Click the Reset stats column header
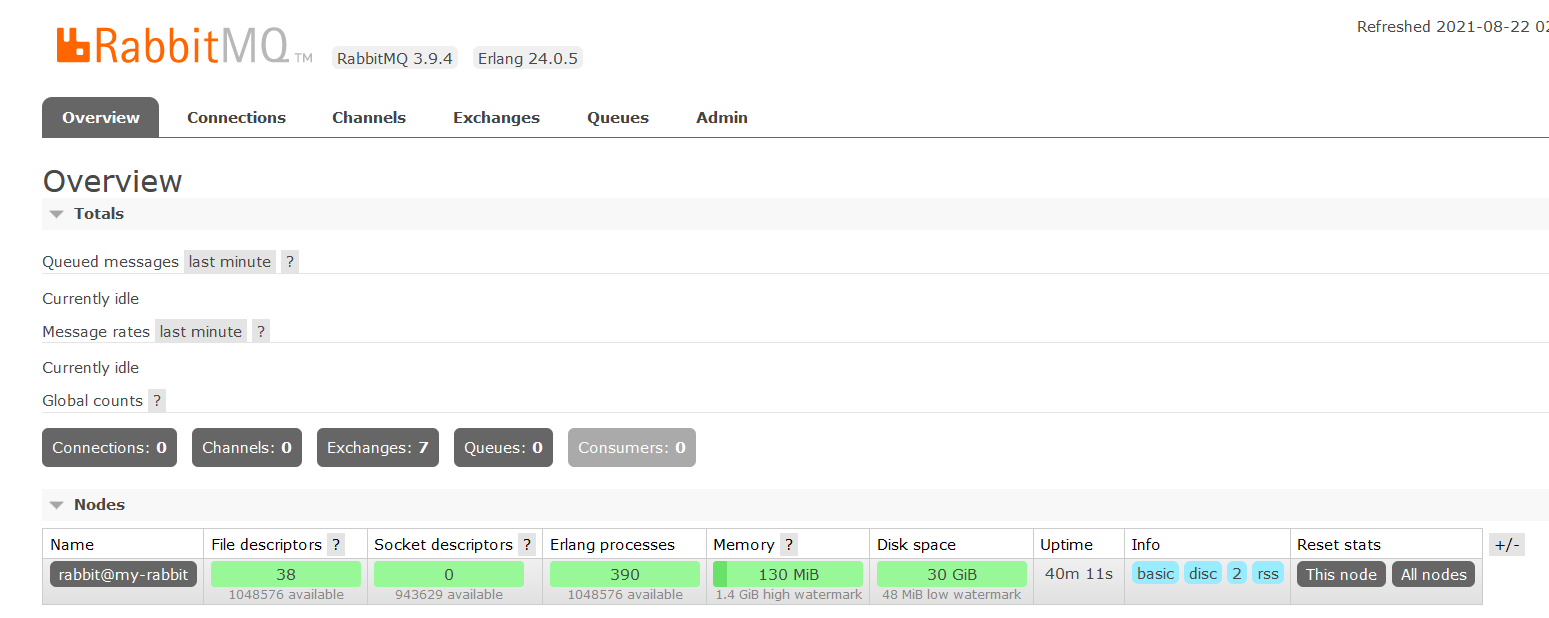 1339,545
